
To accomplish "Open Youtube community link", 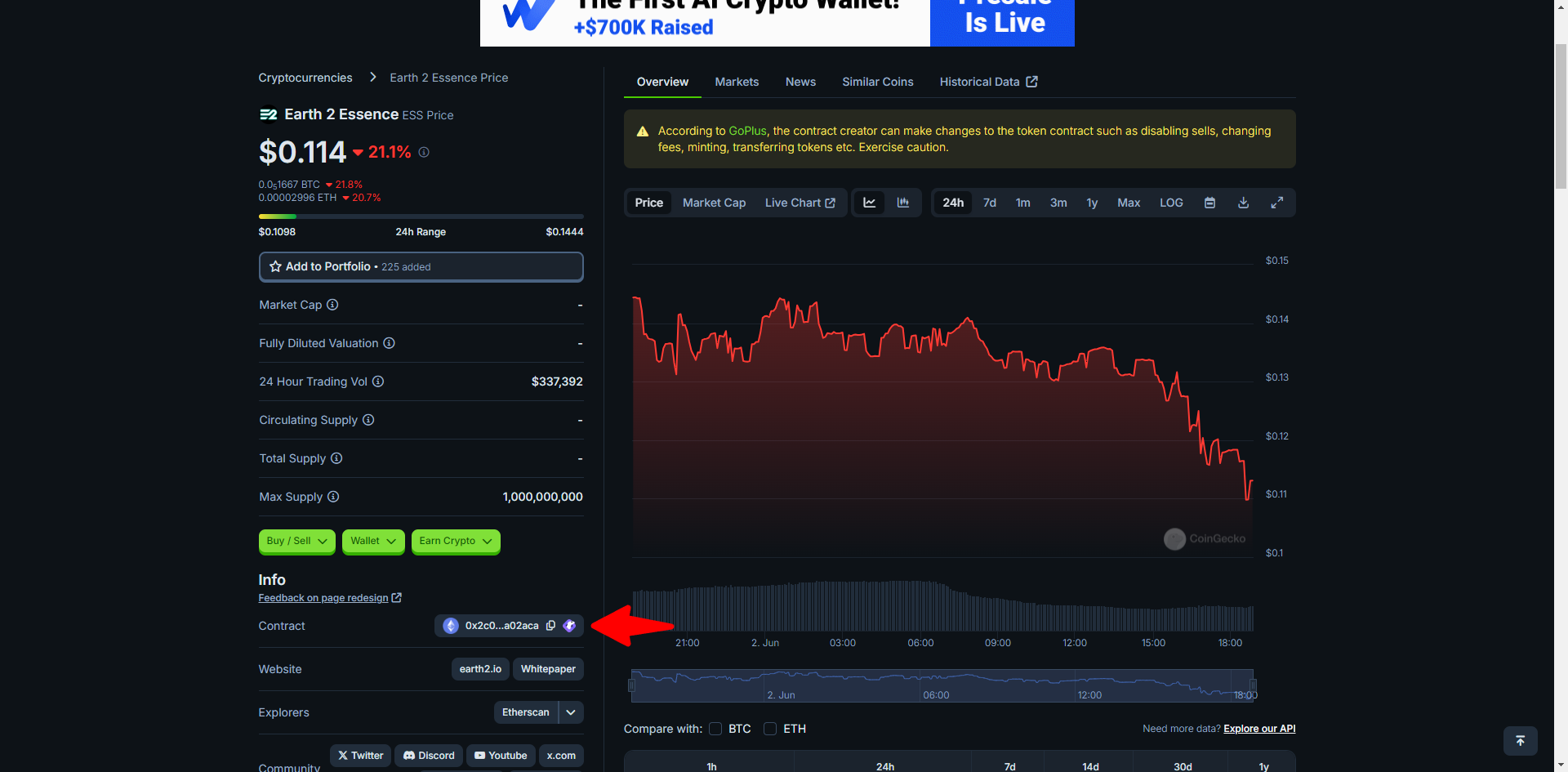I will pos(501,756).
